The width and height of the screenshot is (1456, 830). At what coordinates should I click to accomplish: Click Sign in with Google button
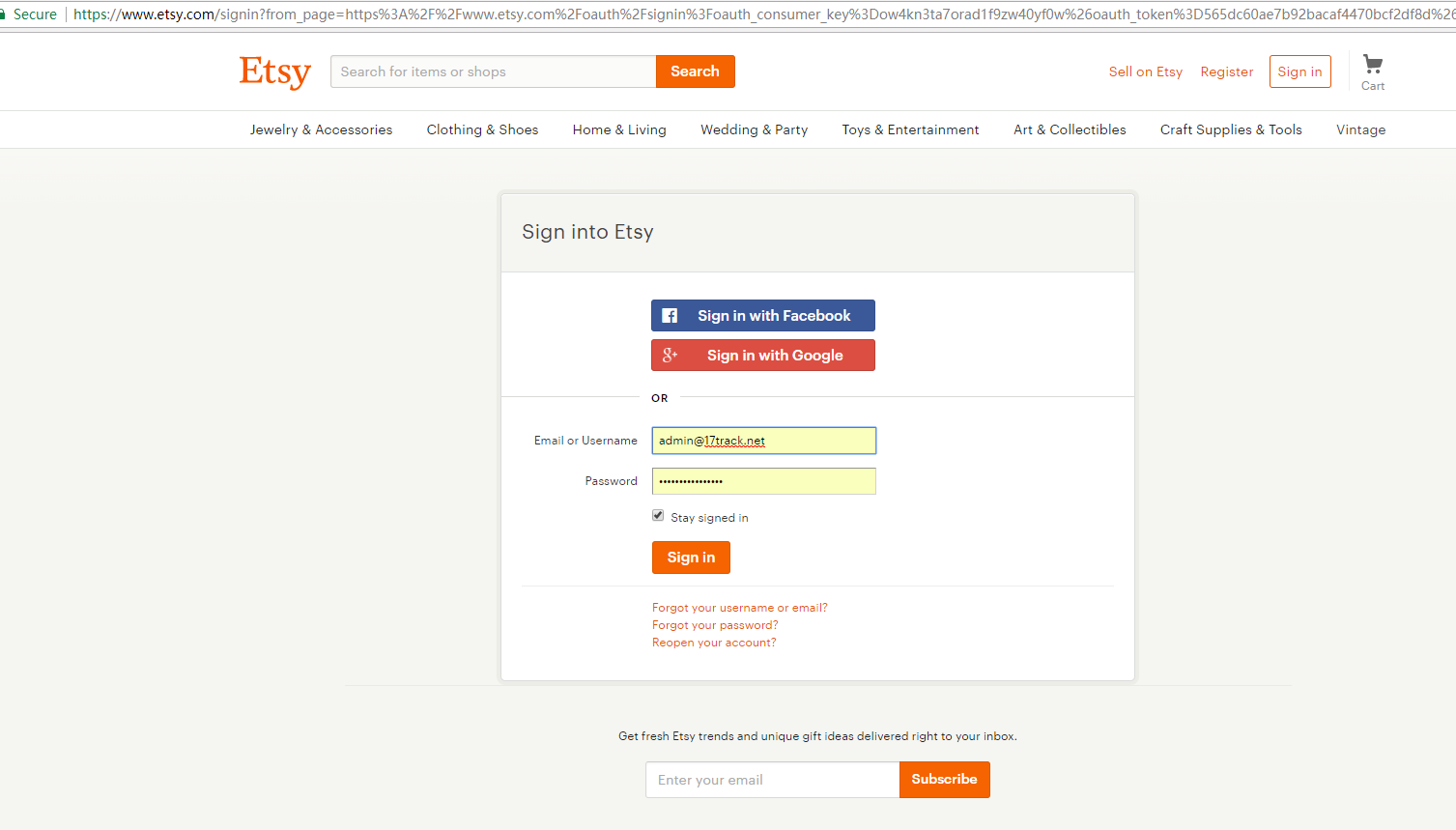pos(763,356)
